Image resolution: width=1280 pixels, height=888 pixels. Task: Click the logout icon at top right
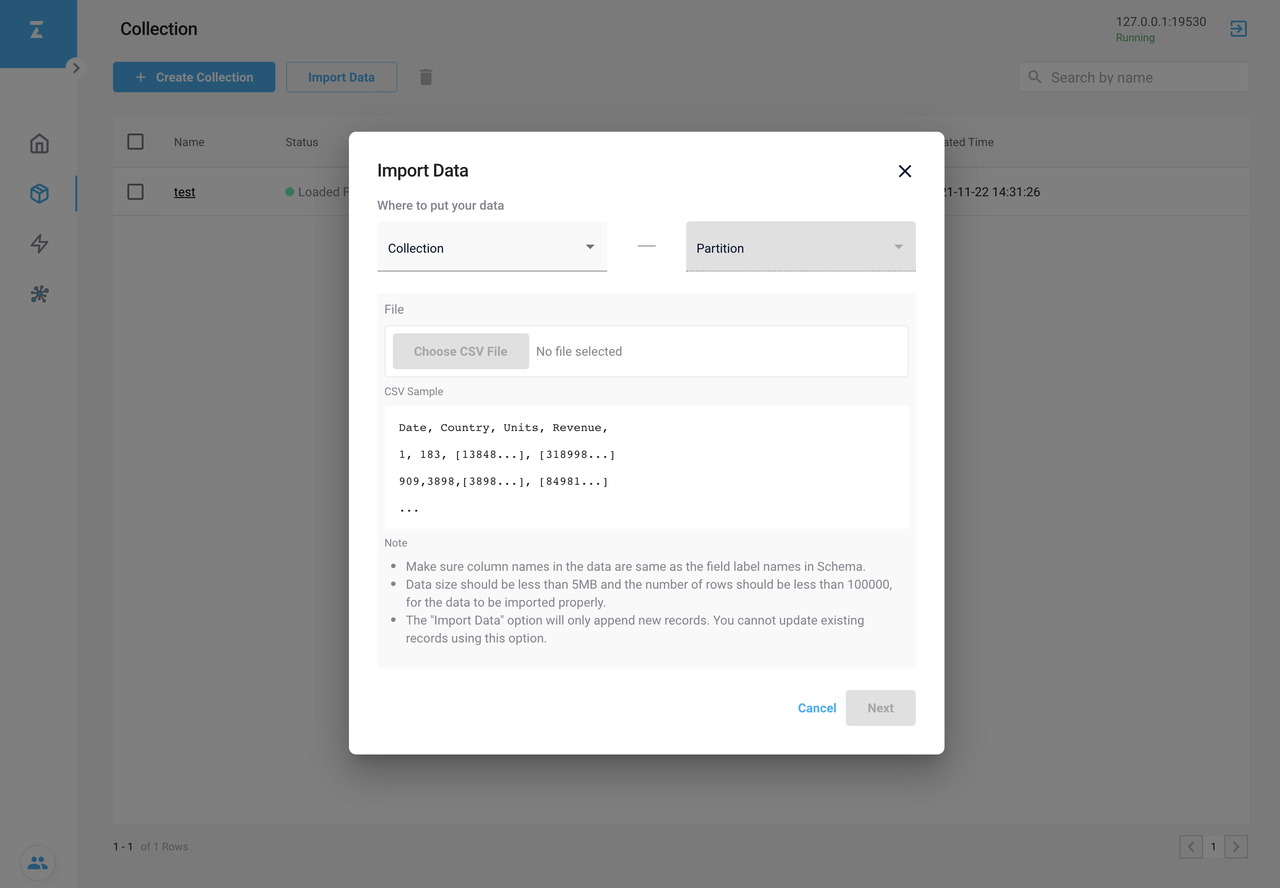tap(1238, 29)
